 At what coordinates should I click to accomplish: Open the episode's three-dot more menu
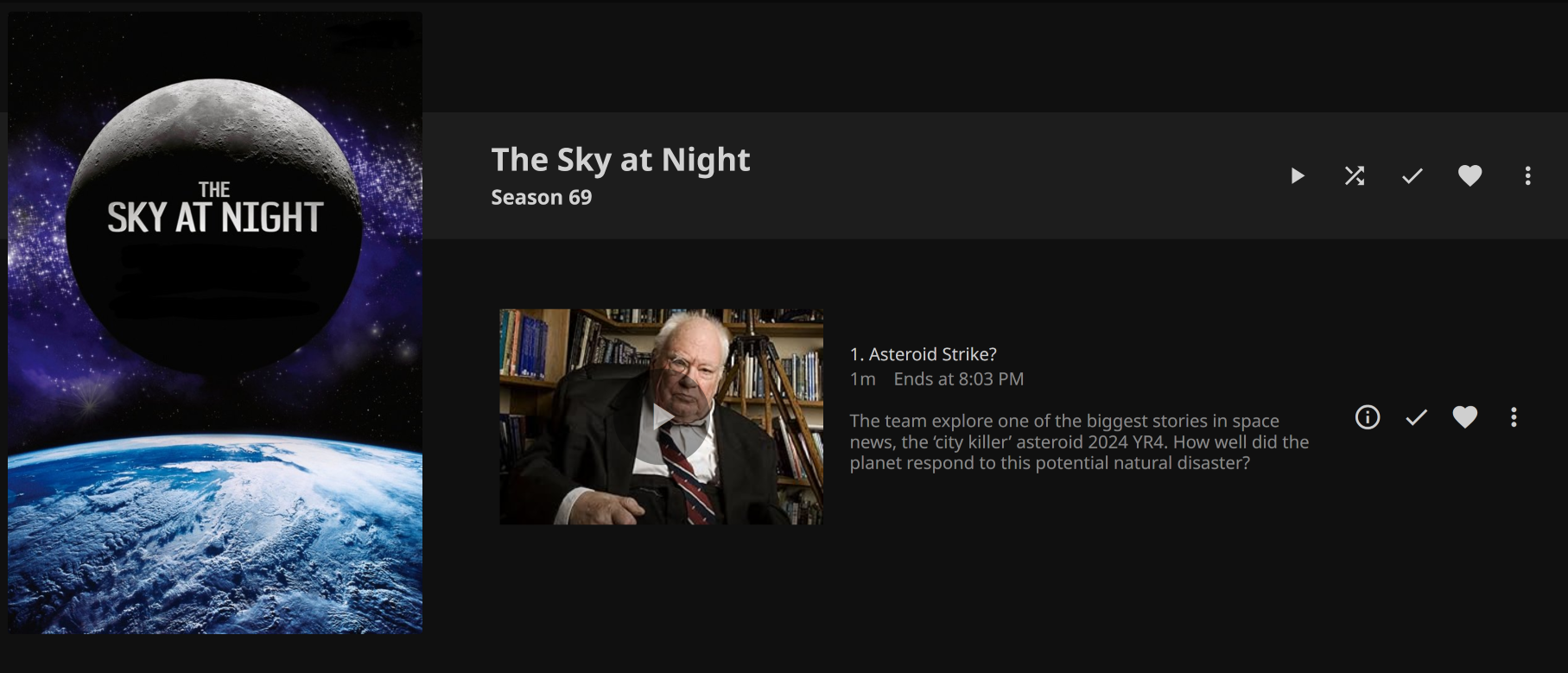(1513, 417)
